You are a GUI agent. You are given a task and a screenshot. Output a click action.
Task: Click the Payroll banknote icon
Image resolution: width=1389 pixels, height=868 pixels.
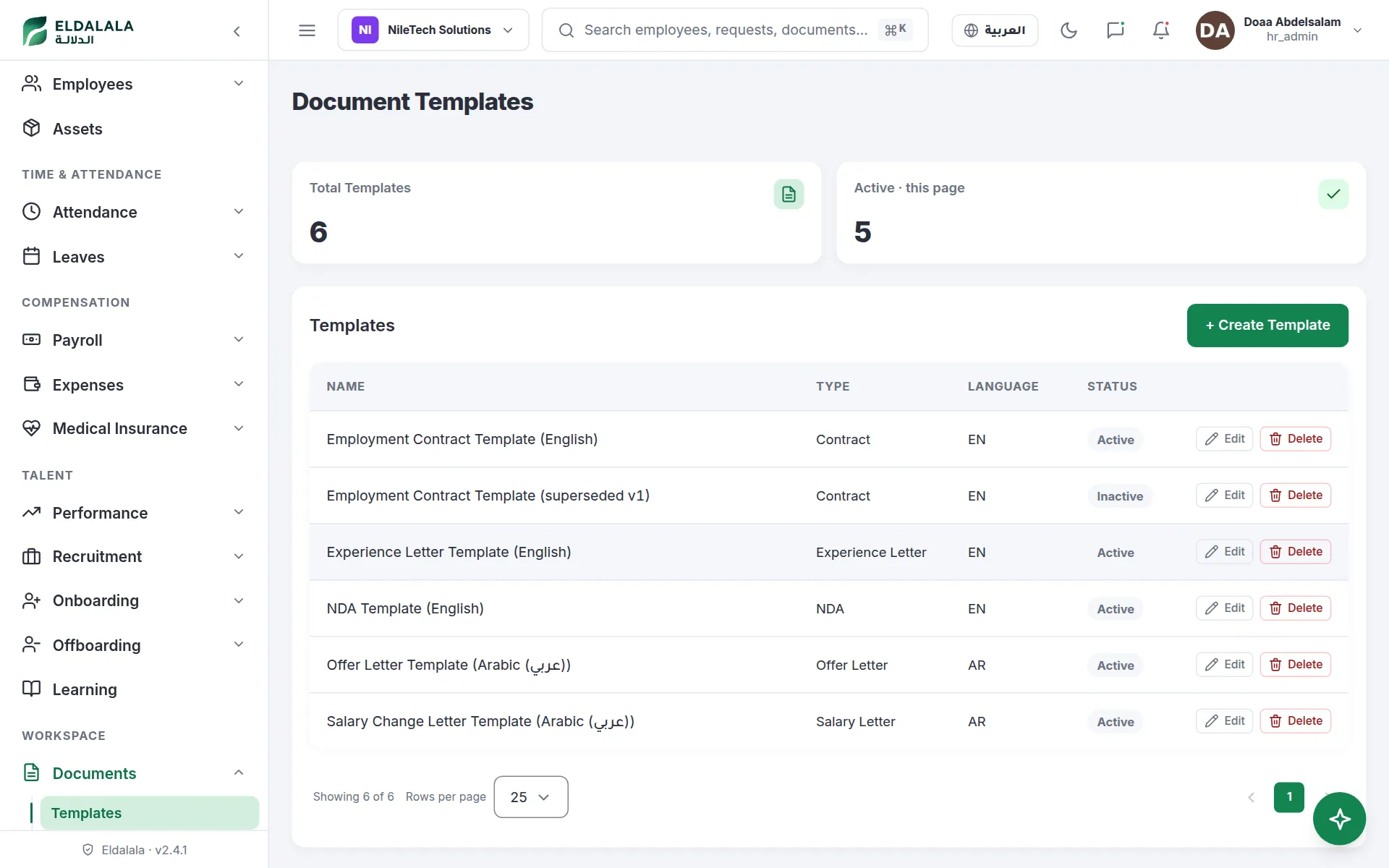point(31,339)
